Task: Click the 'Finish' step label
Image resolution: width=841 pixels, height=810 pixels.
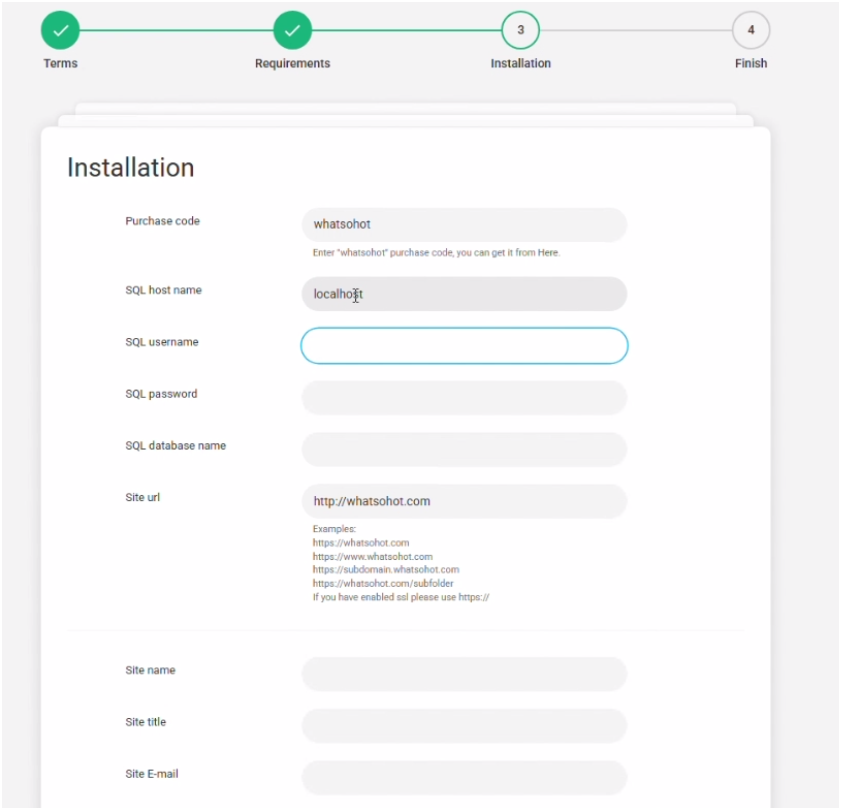Action: (750, 63)
